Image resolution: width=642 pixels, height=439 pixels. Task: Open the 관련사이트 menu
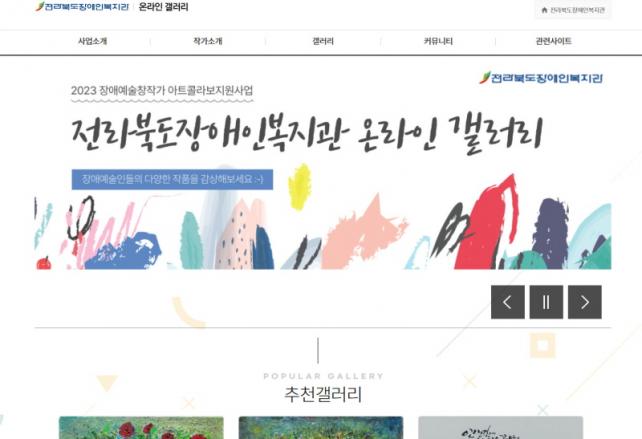pyautogui.click(x=554, y=41)
